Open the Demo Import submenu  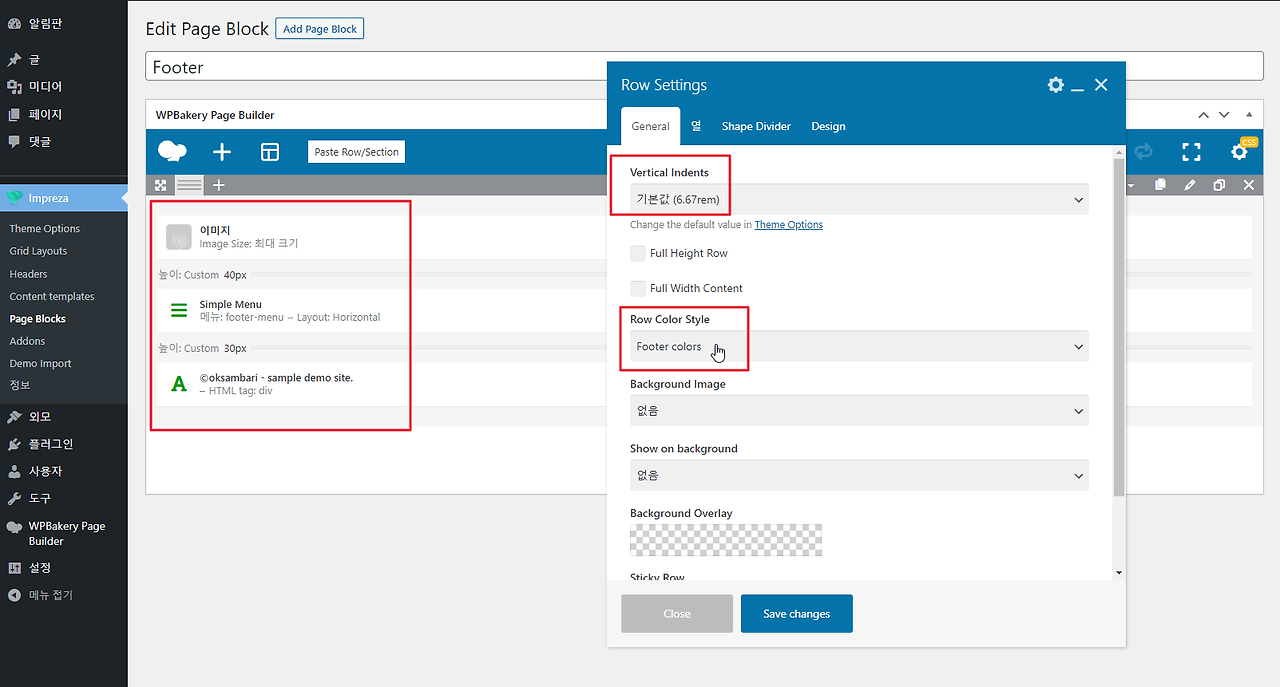(x=40, y=364)
